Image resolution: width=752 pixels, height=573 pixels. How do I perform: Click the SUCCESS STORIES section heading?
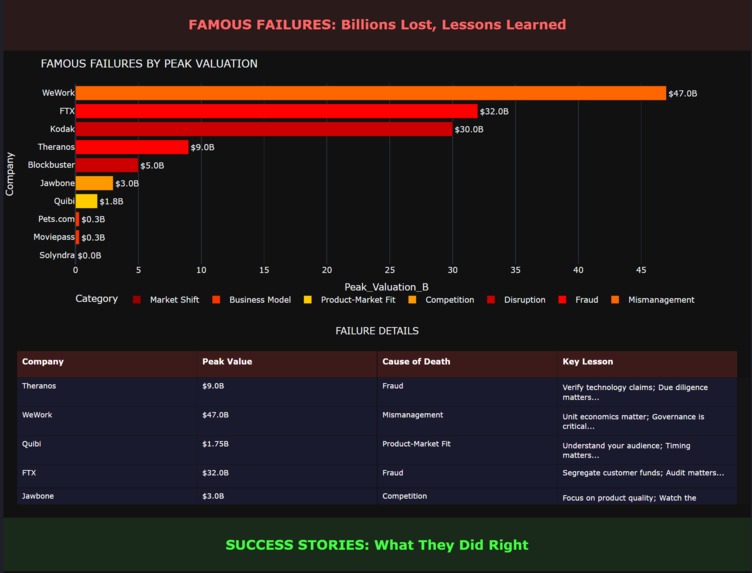click(377, 545)
